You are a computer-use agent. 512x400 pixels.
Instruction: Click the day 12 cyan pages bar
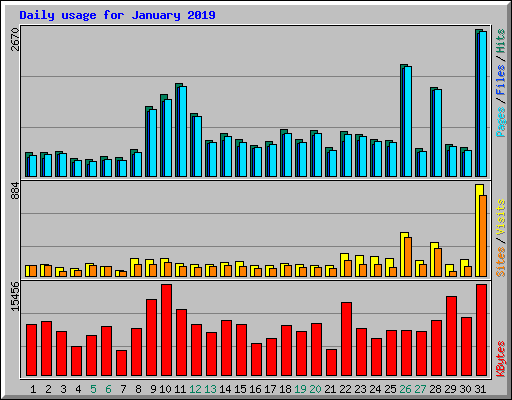point(198,146)
